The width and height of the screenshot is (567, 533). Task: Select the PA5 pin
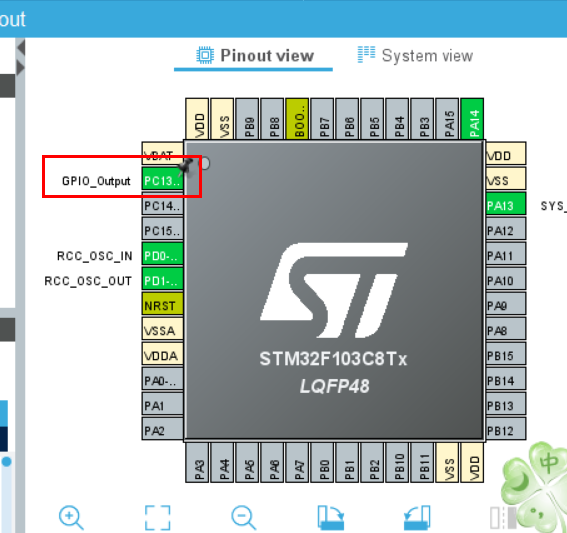pos(247,462)
